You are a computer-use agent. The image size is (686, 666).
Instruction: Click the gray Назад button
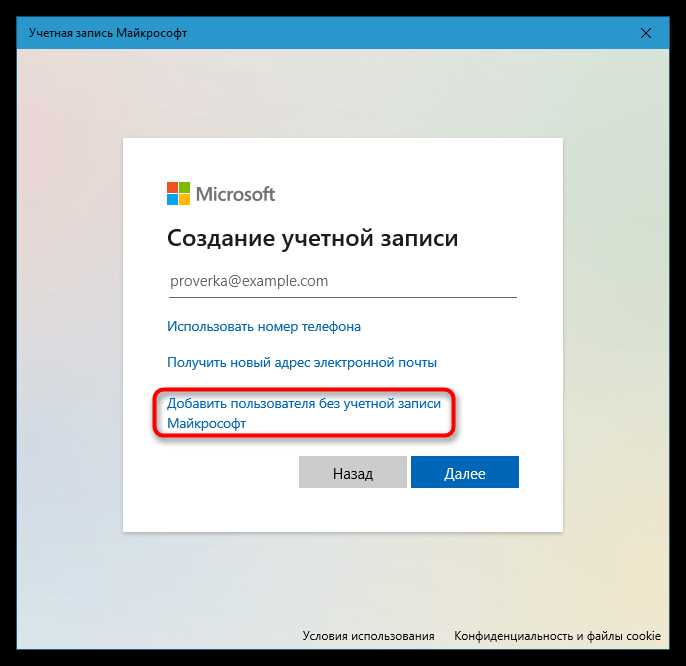353,472
